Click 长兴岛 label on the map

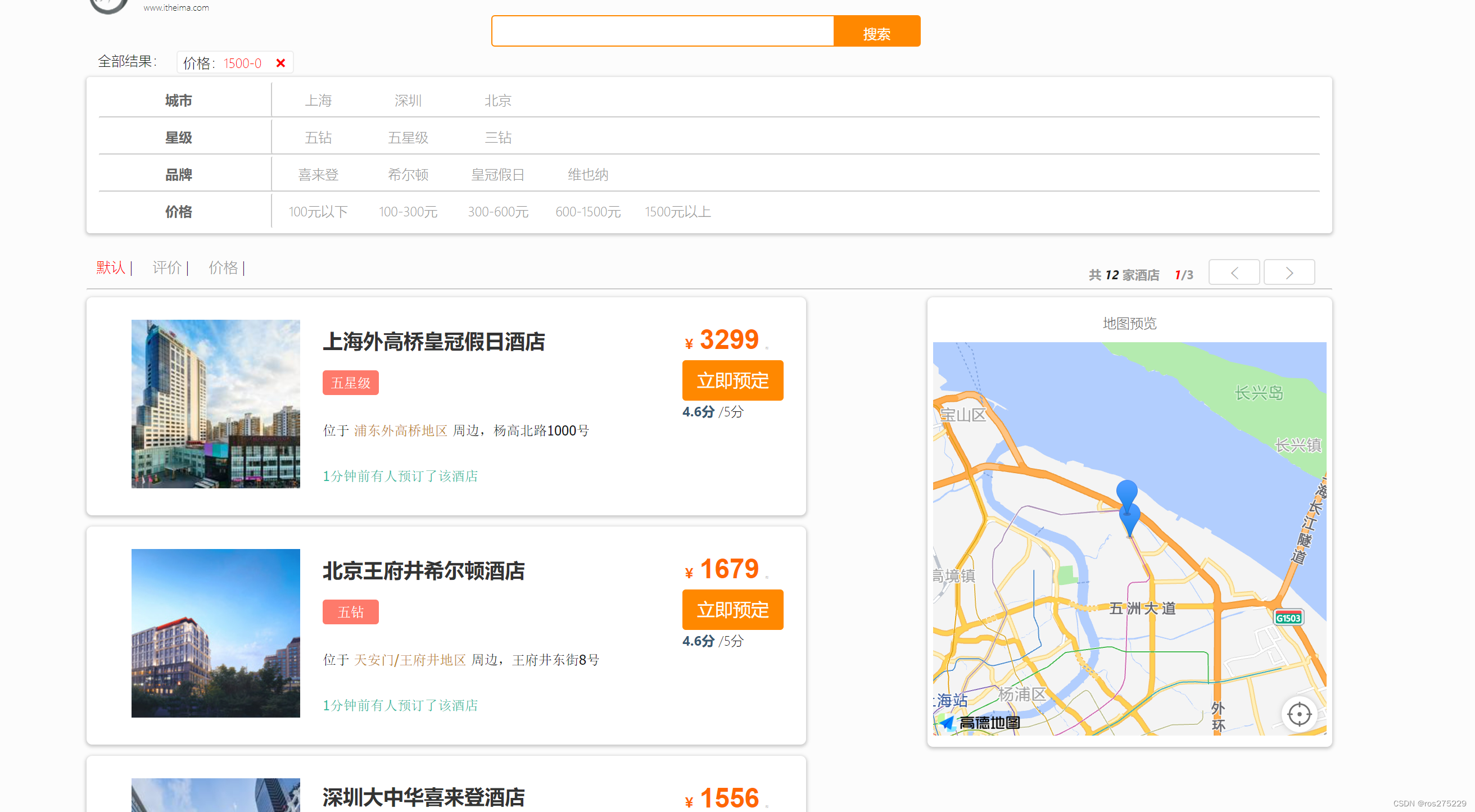click(x=1259, y=393)
